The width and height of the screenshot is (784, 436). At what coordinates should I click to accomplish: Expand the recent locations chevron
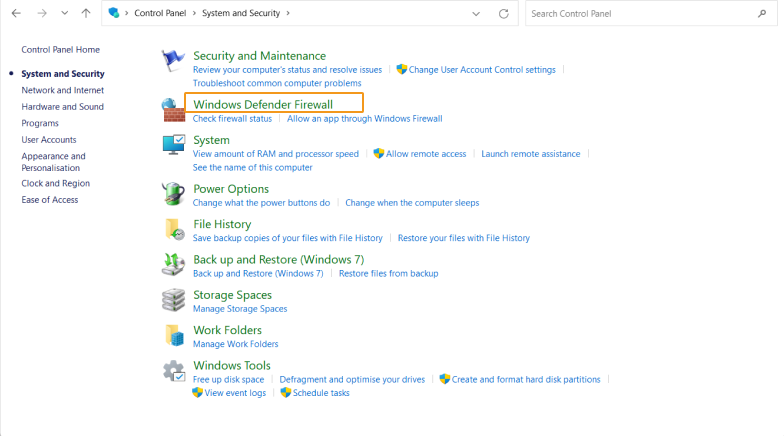click(x=65, y=14)
